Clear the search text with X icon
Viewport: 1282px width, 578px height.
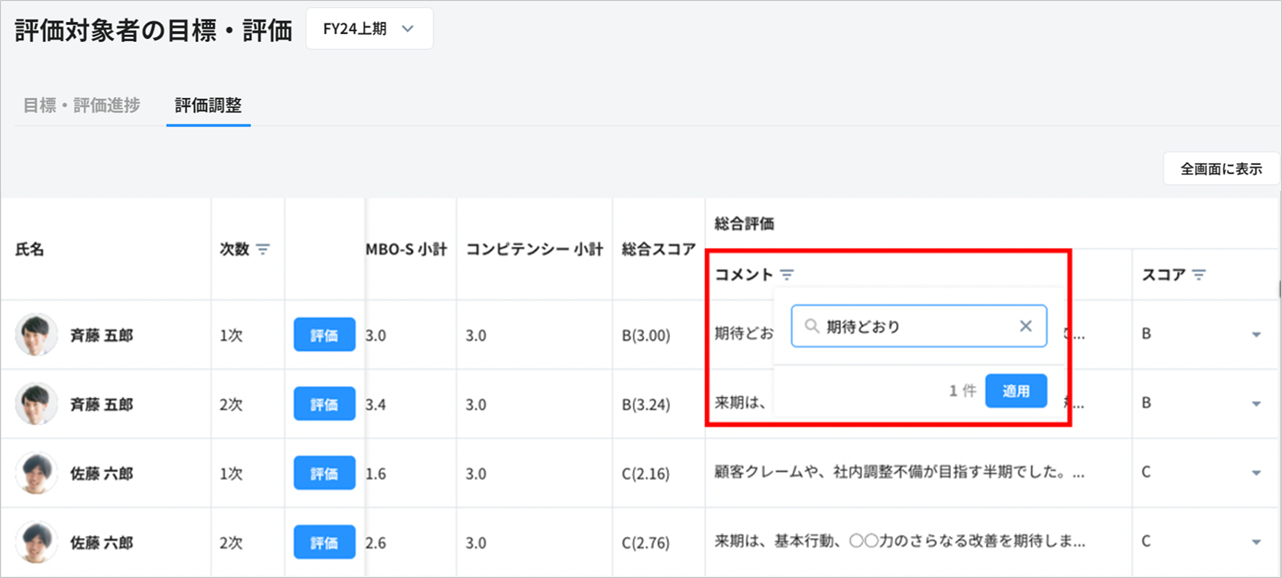[x=1025, y=326]
